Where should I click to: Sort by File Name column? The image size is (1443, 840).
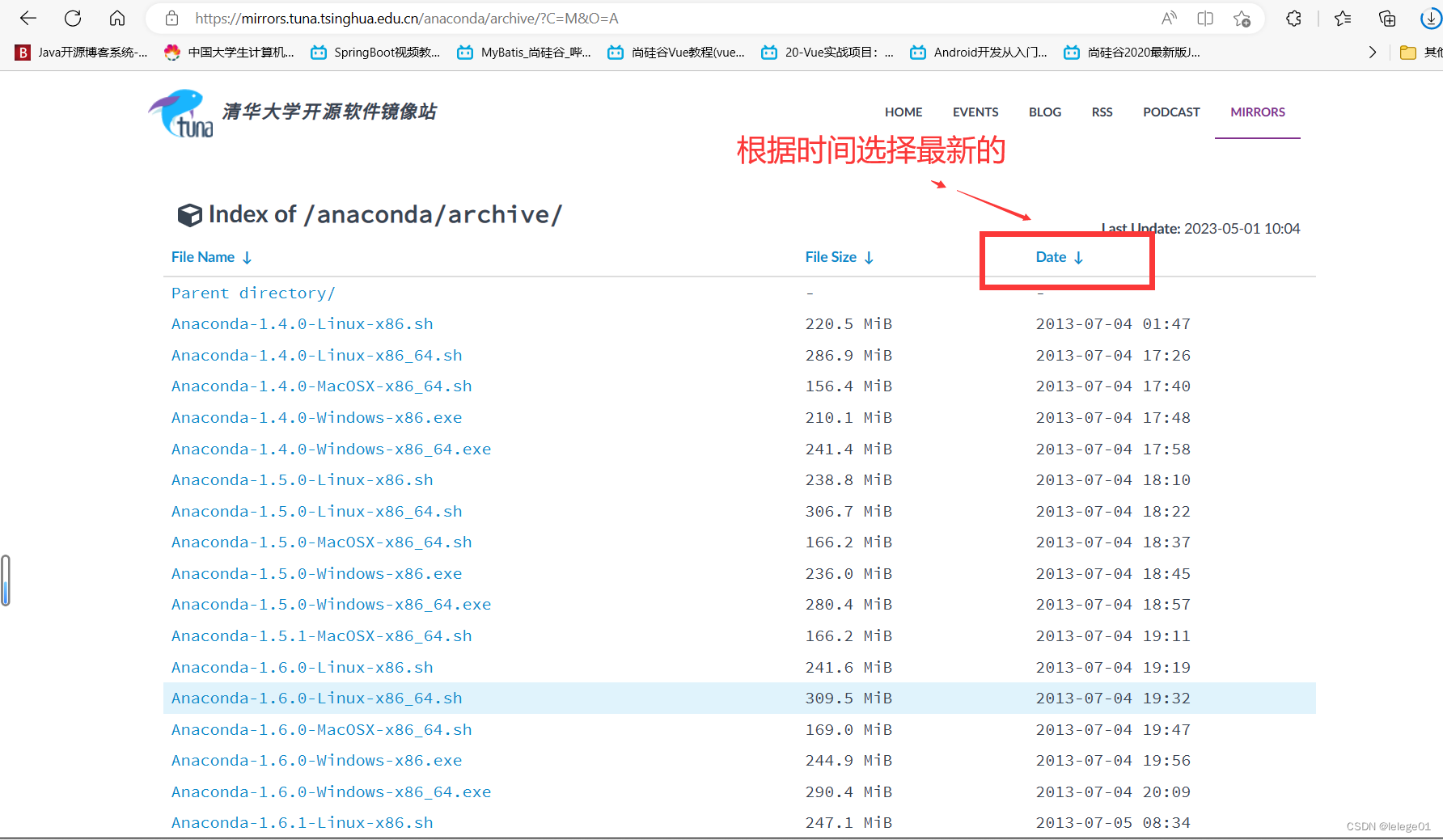click(212, 257)
